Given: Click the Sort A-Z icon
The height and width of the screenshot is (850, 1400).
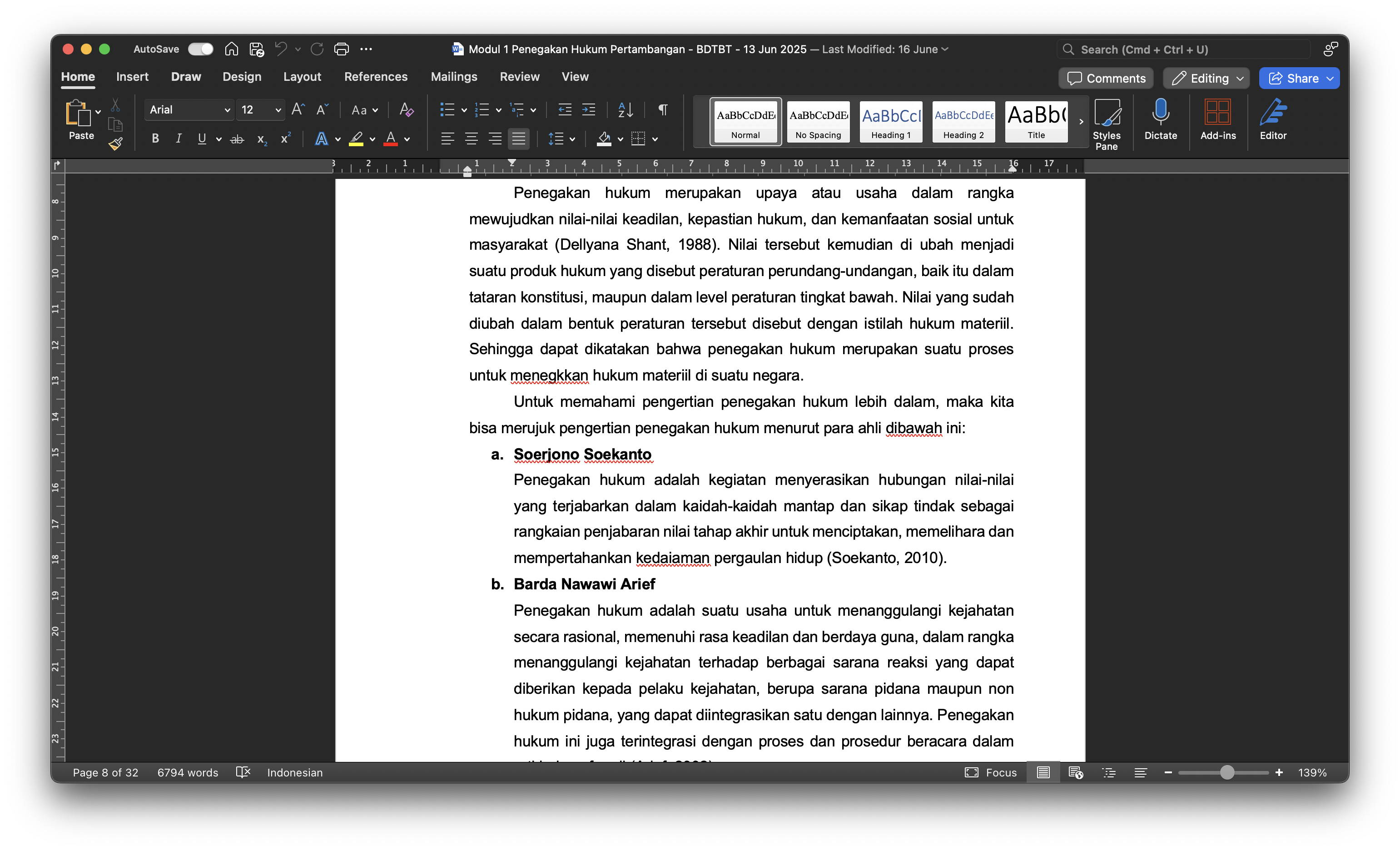Looking at the screenshot, I should [x=625, y=109].
